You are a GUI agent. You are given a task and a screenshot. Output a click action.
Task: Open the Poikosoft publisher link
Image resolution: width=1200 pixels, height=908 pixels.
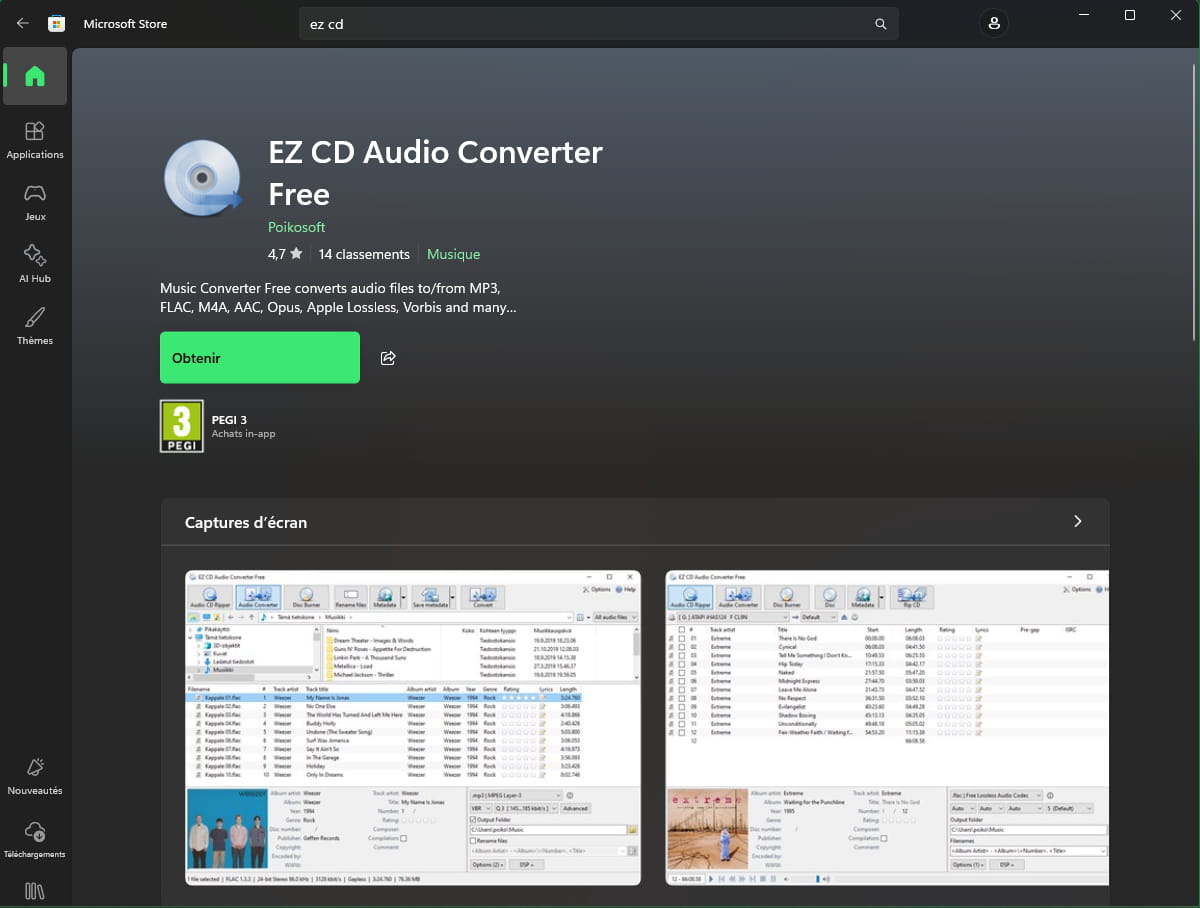pos(296,227)
